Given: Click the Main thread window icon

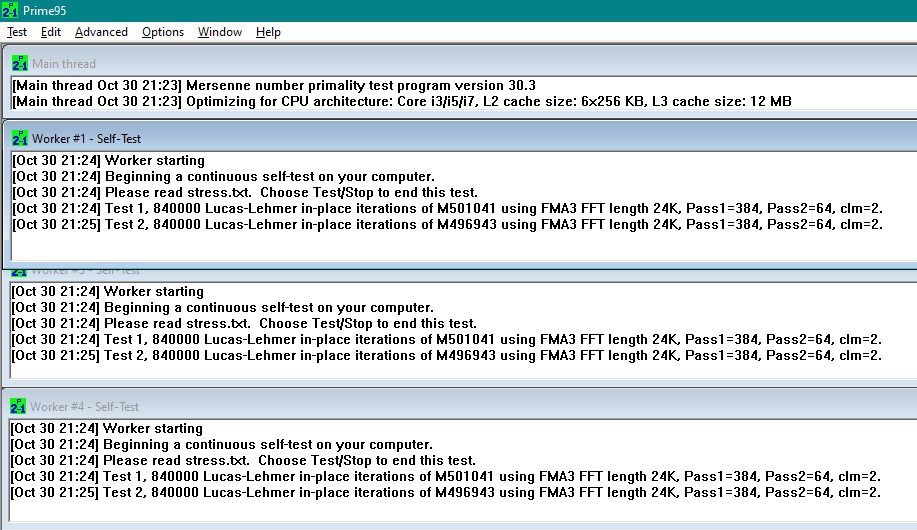Looking at the screenshot, I should (20, 63).
